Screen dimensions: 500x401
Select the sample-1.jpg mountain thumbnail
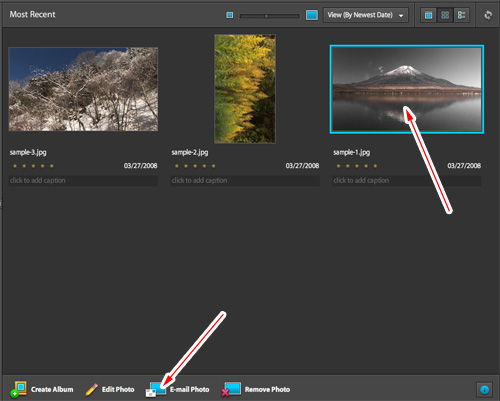tap(407, 89)
